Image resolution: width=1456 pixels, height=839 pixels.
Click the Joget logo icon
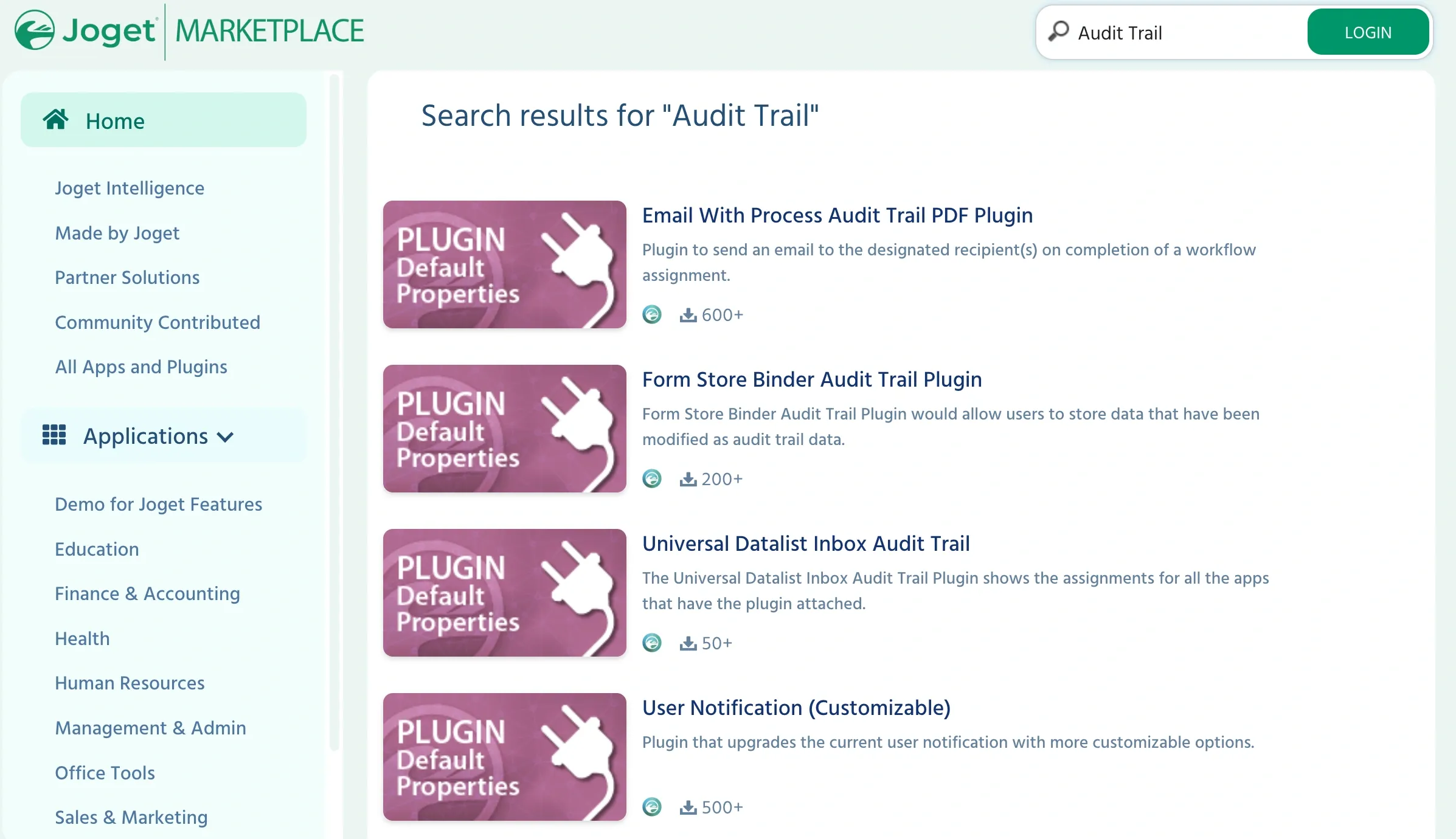35,30
